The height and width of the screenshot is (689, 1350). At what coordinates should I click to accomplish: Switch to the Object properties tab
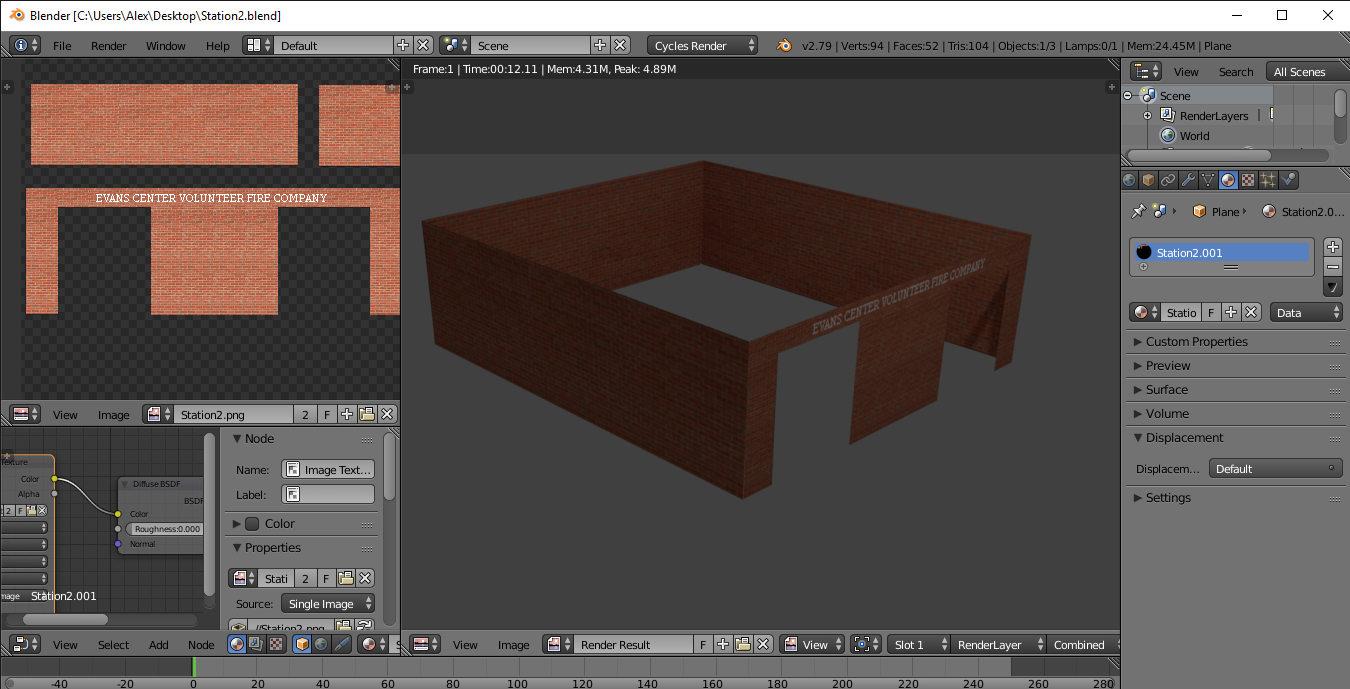[1149, 180]
